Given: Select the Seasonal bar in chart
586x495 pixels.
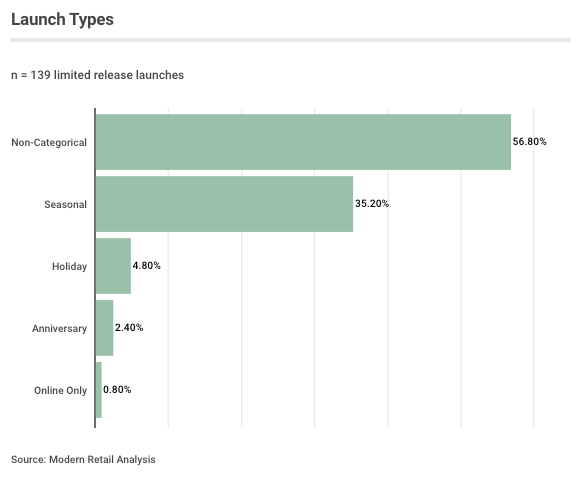Looking at the screenshot, I should [224, 204].
